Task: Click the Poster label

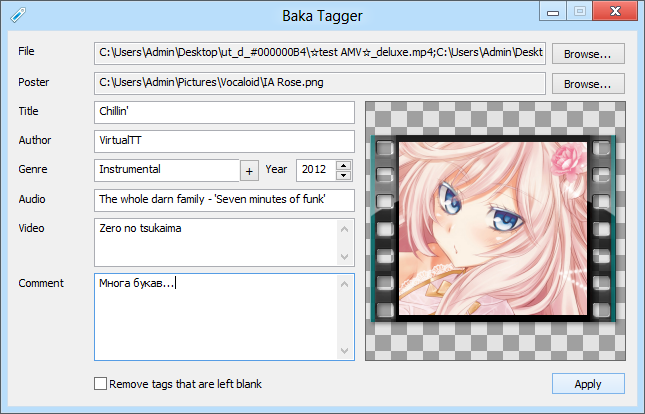Action: click(33, 82)
